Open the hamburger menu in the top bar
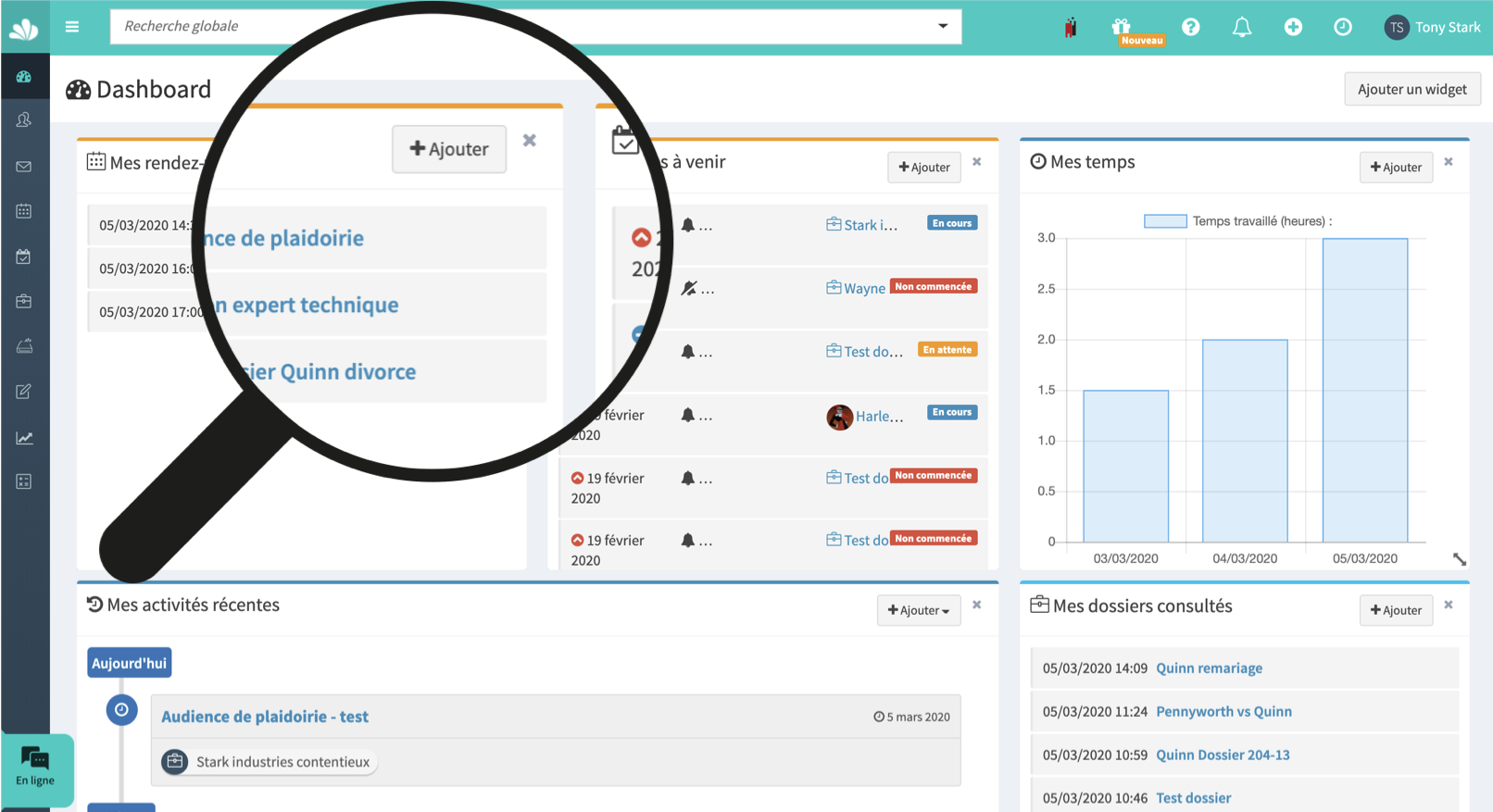The height and width of the screenshot is (812, 1493). [72, 27]
